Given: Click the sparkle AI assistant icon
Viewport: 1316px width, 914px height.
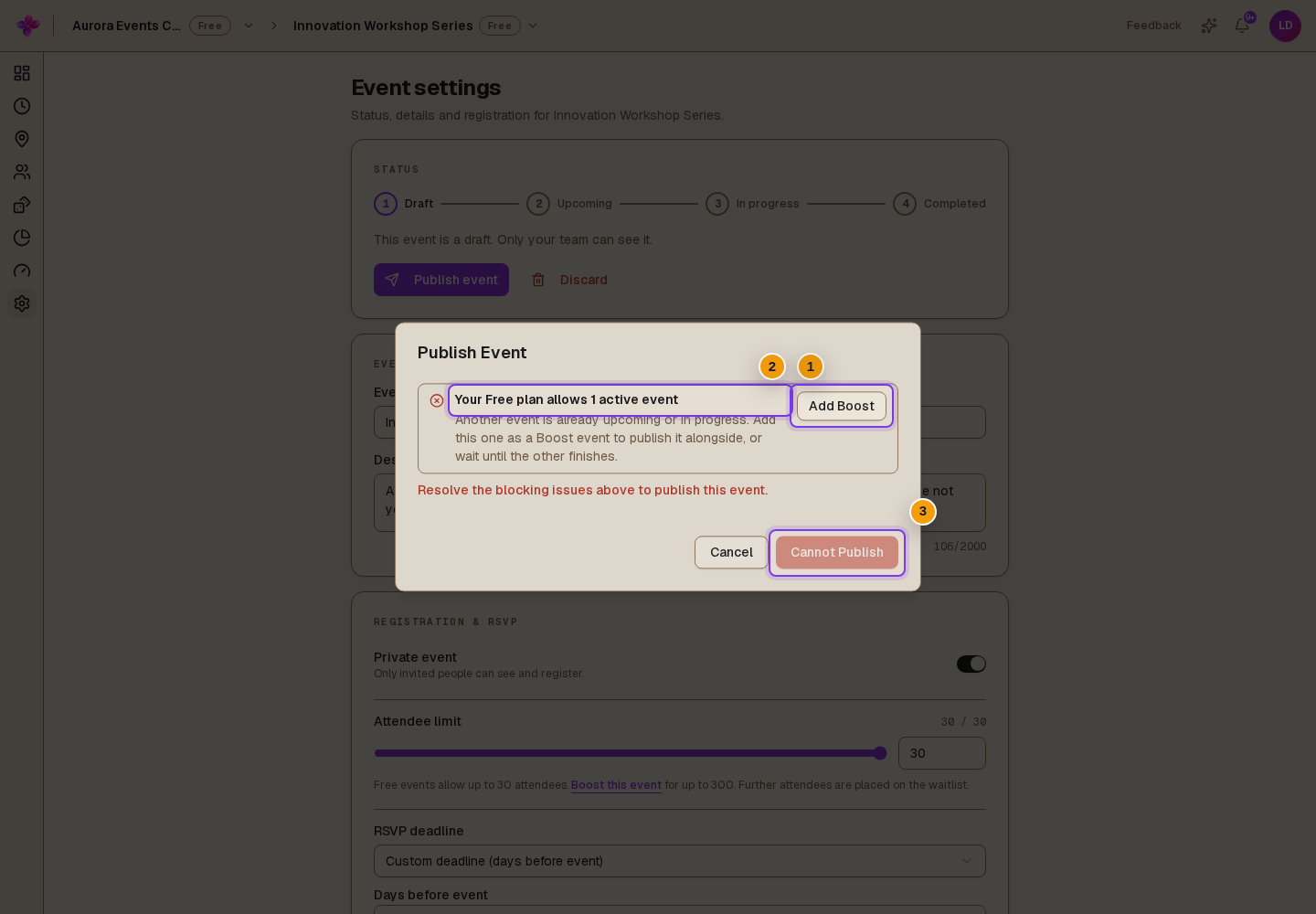Looking at the screenshot, I should point(1209,26).
